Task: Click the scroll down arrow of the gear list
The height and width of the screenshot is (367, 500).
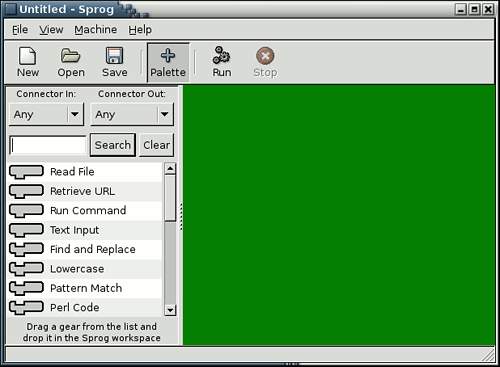Action: tap(170, 310)
